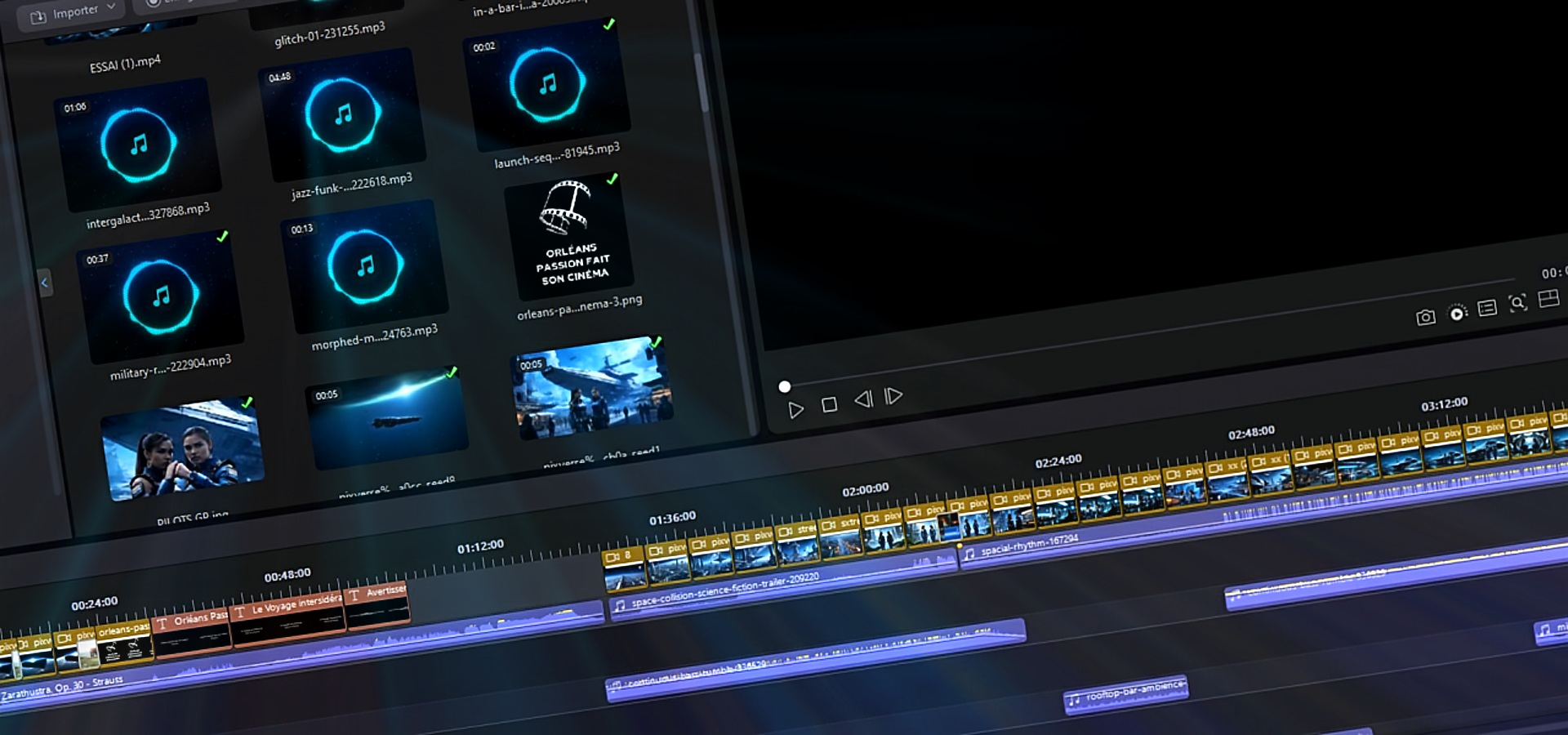Click the render preview icon beside the camera

click(x=1457, y=313)
